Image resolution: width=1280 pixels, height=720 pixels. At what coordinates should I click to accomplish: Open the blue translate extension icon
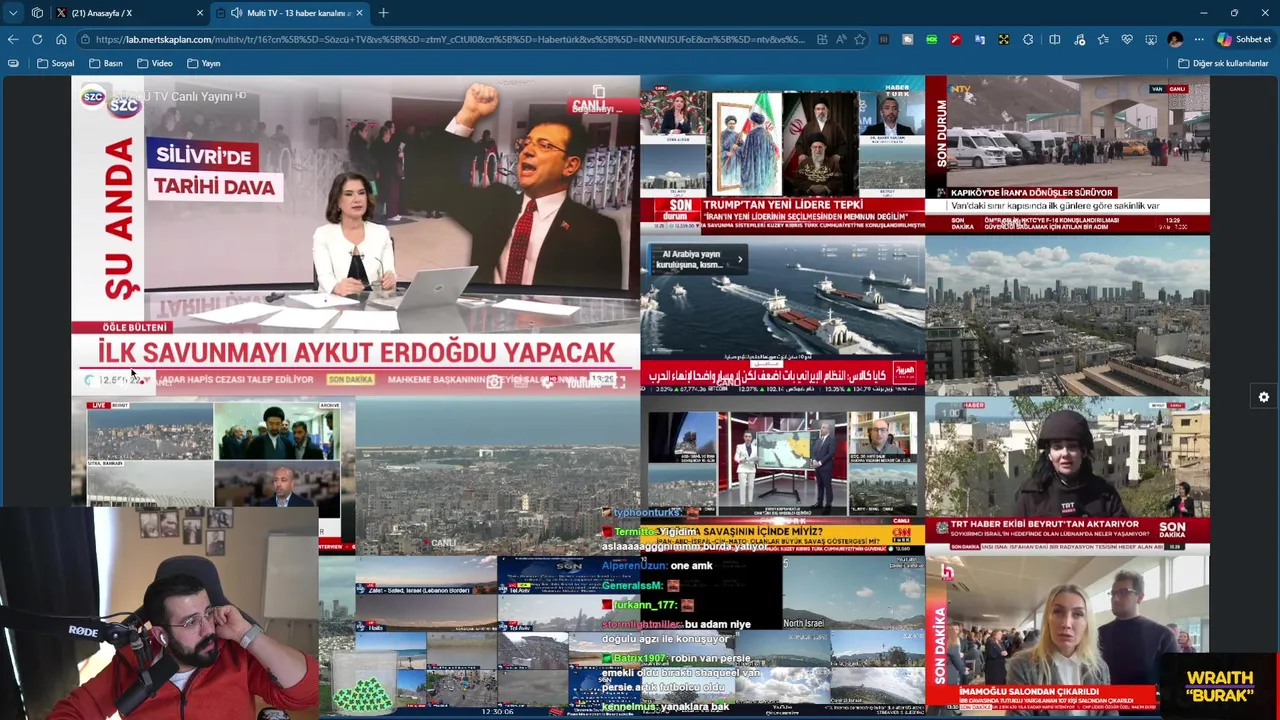pyautogui.click(x=980, y=39)
